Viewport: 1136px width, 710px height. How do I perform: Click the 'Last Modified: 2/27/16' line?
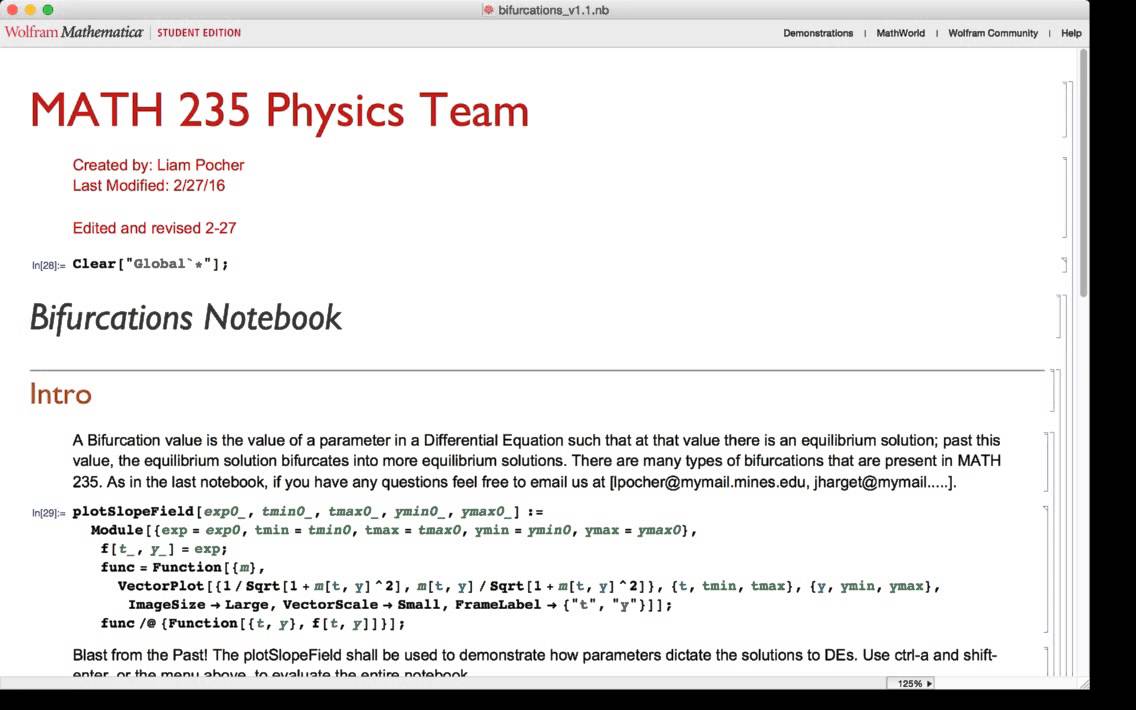[x=149, y=185]
